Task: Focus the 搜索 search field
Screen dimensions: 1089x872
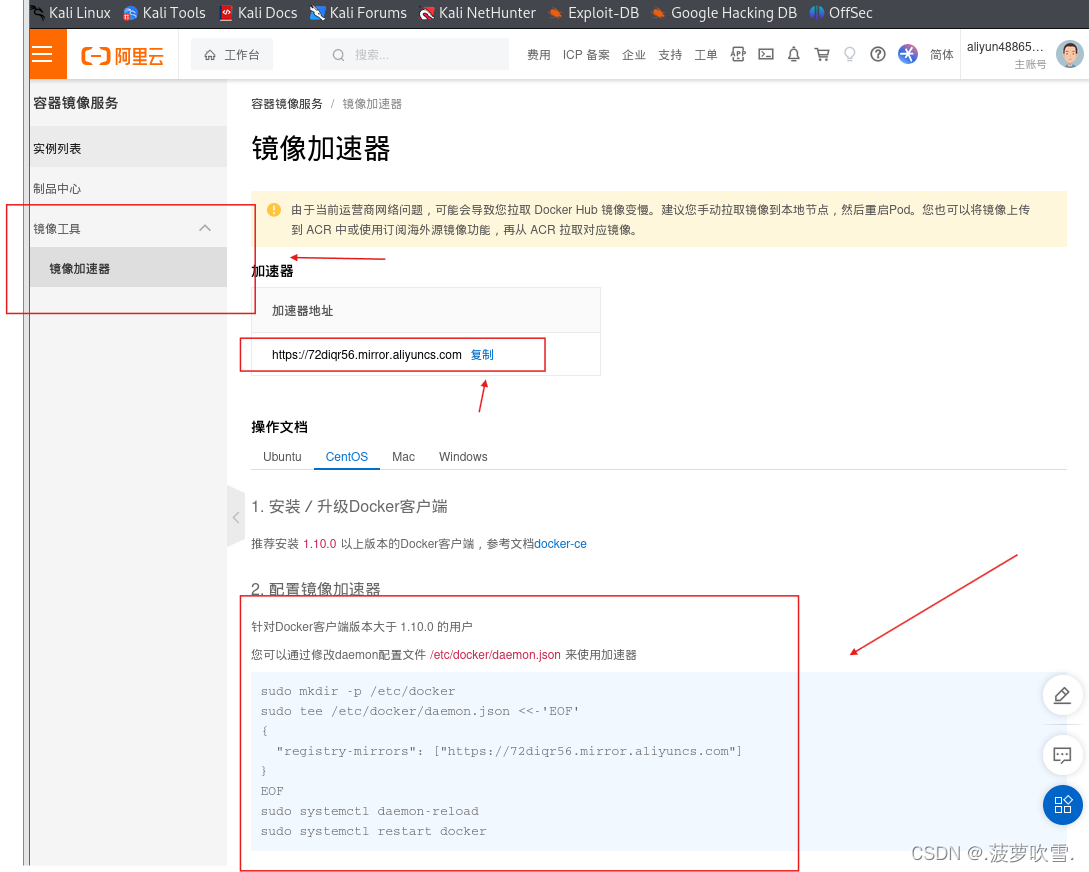Action: [x=414, y=55]
